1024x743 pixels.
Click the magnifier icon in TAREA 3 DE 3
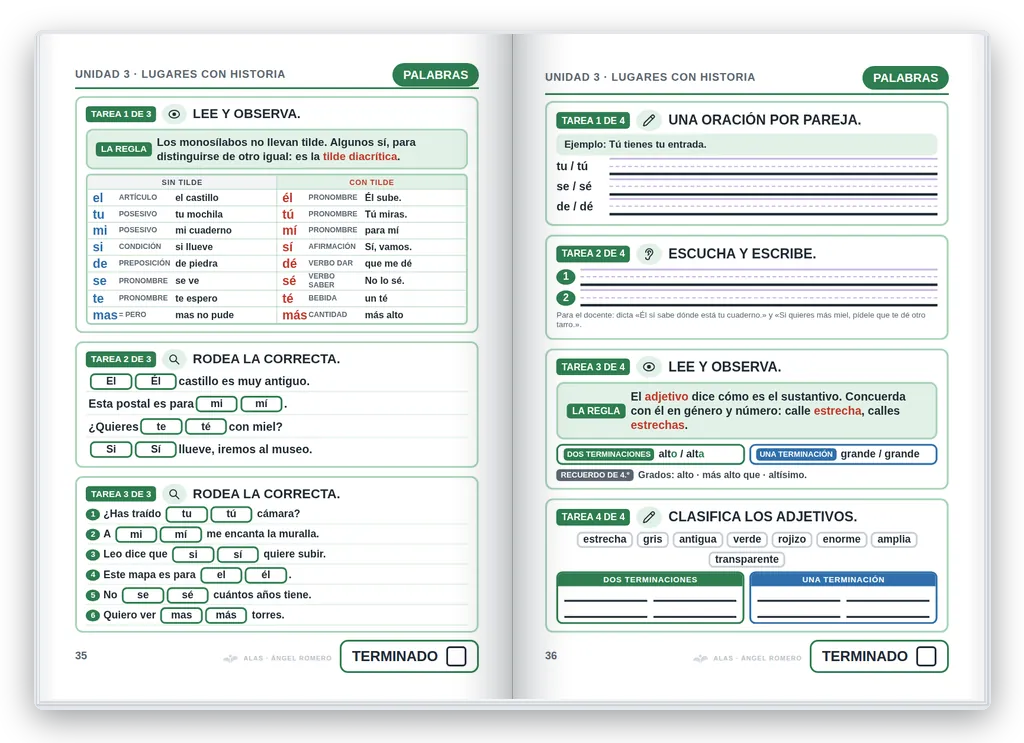[174, 494]
